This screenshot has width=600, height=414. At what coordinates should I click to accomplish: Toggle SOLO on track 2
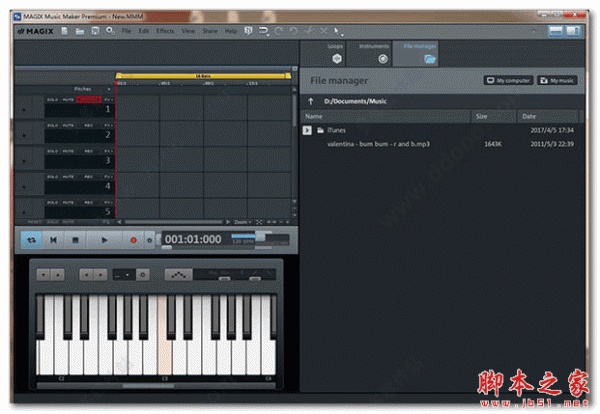point(52,126)
